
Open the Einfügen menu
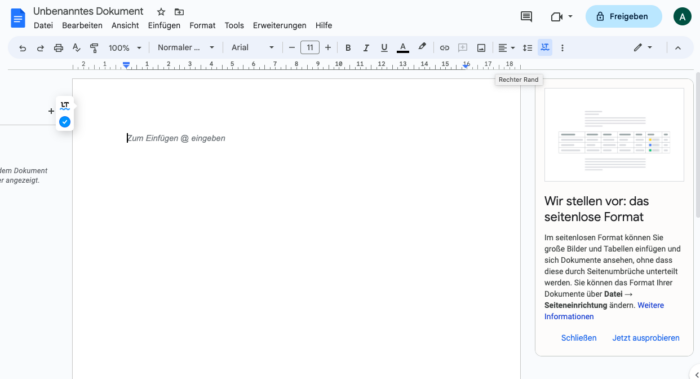point(164,25)
